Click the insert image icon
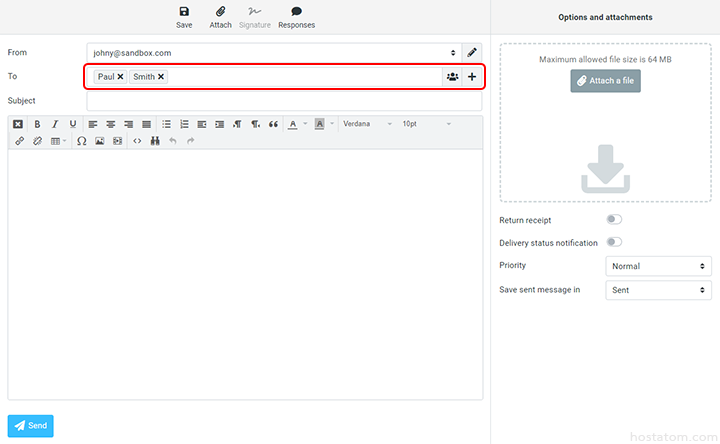720x444 pixels. point(99,141)
